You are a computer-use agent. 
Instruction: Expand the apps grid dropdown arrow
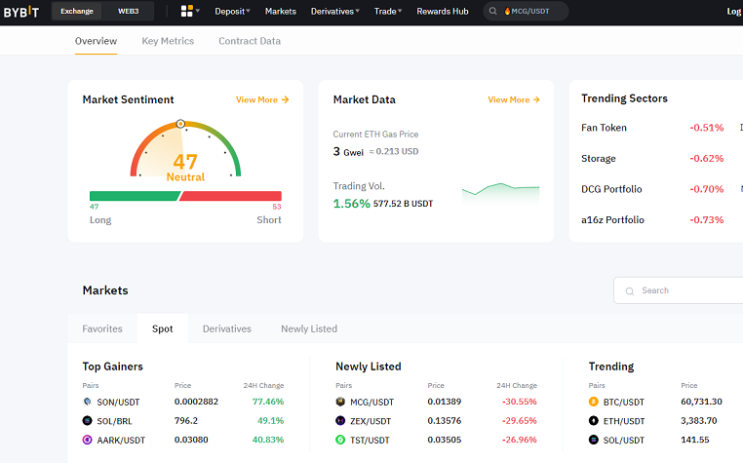coord(198,11)
